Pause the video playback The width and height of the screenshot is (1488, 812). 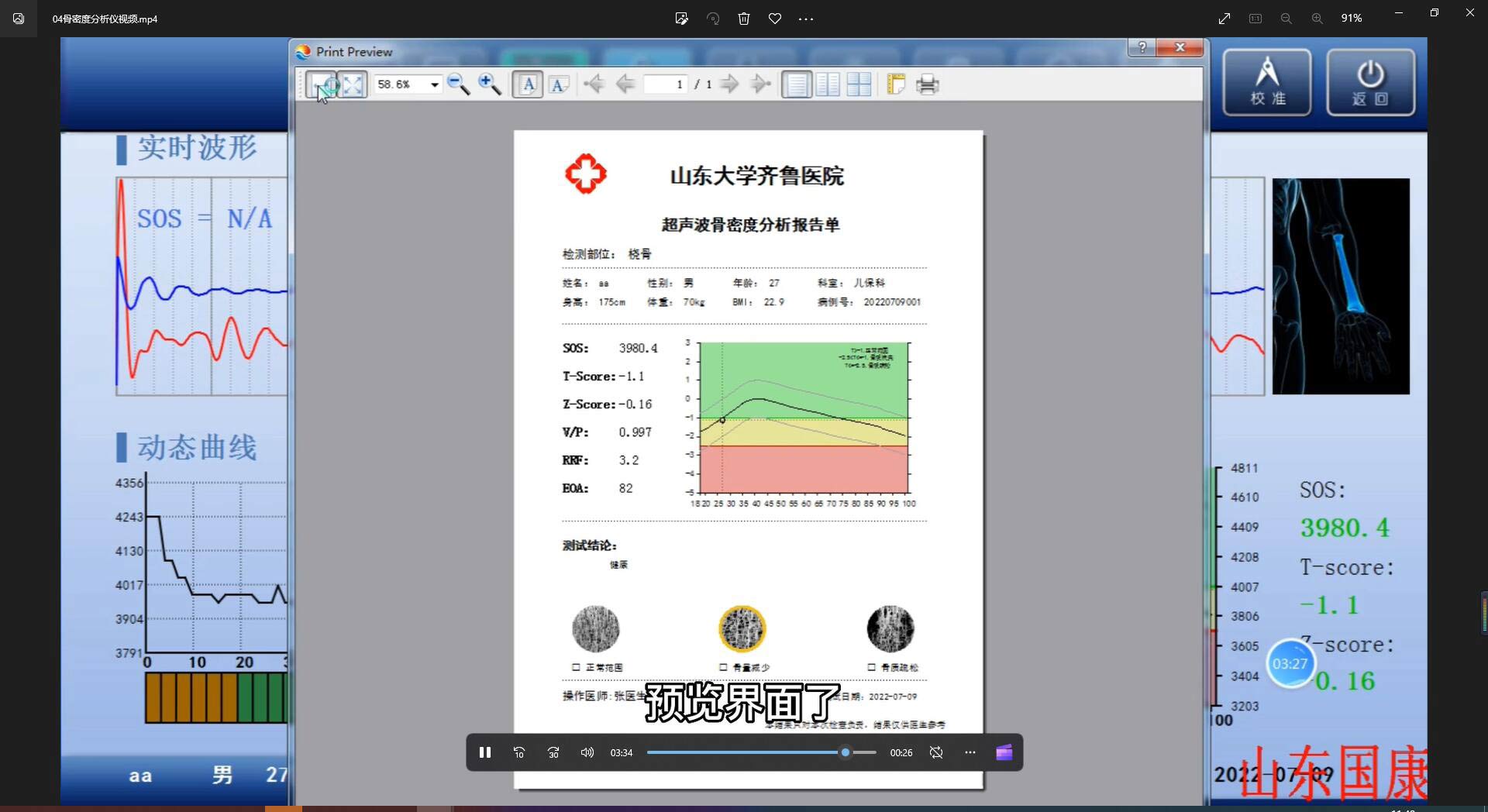pos(485,752)
